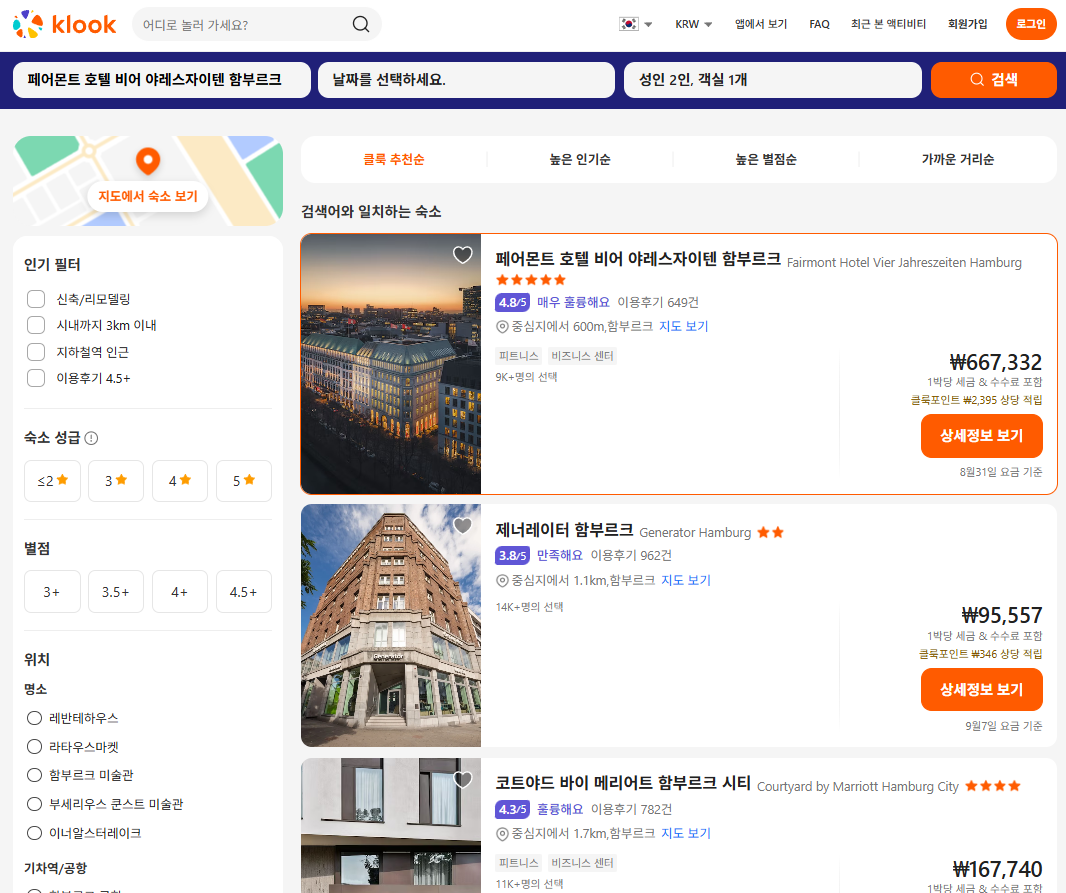This screenshot has height=893, width=1066.
Task: Filter by 3+ review rating
Action: point(52,592)
